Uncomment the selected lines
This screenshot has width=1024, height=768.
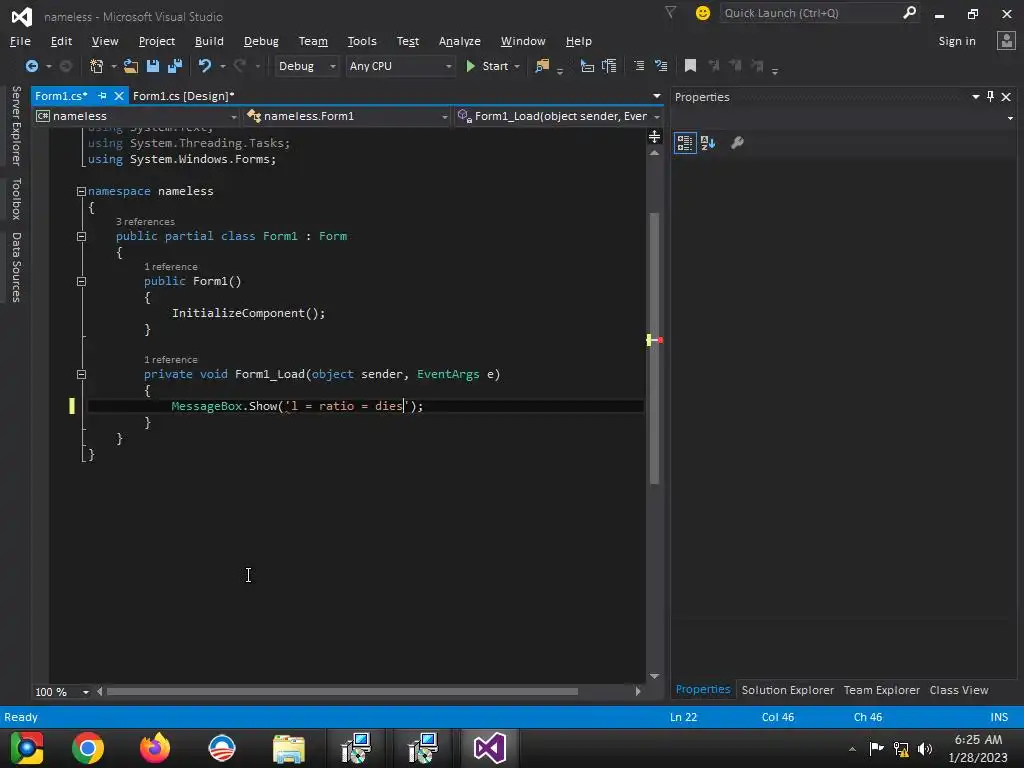[661, 66]
